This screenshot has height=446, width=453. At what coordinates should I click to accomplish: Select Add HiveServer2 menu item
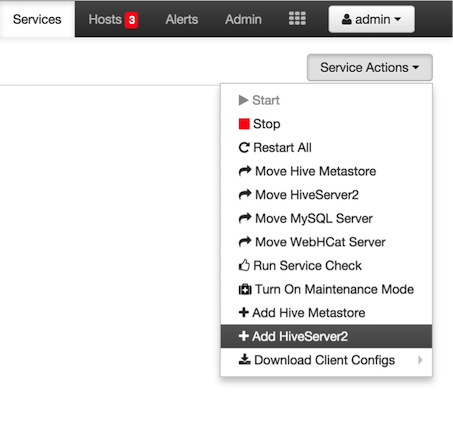[x=326, y=336]
